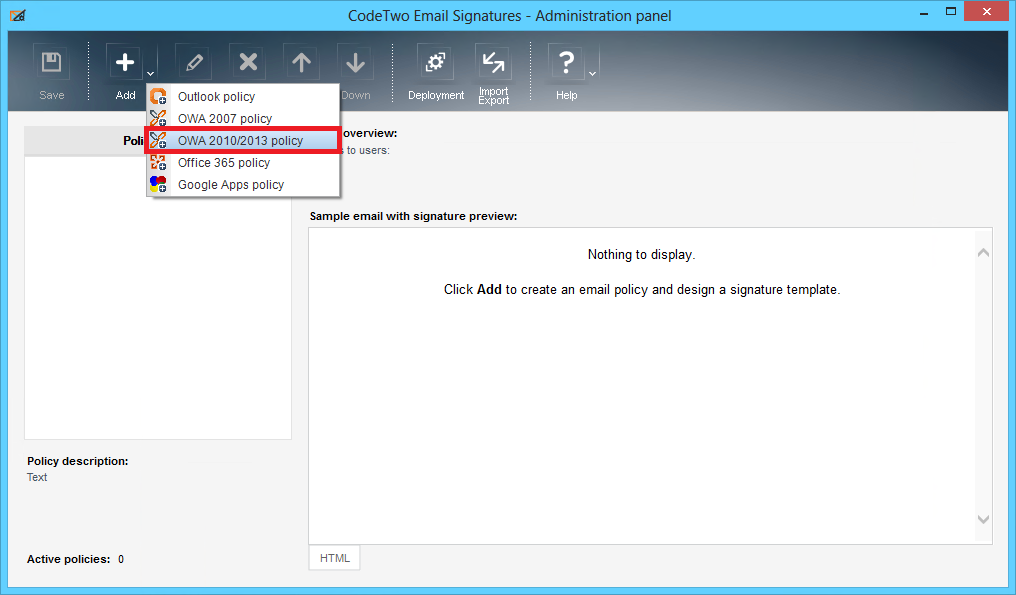Click the Remove X icon

tap(248, 62)
